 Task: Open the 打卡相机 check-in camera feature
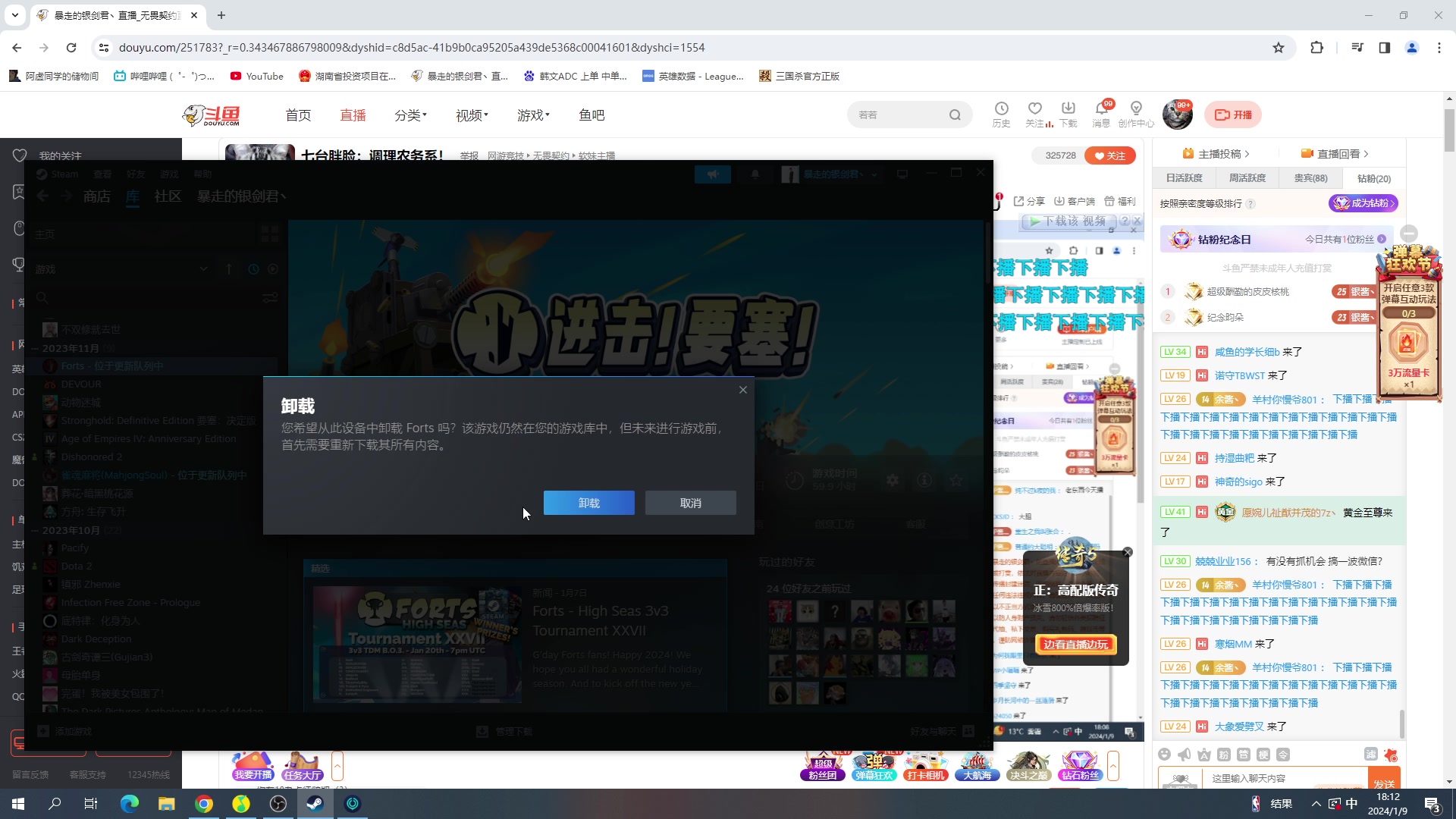[926, 766]
